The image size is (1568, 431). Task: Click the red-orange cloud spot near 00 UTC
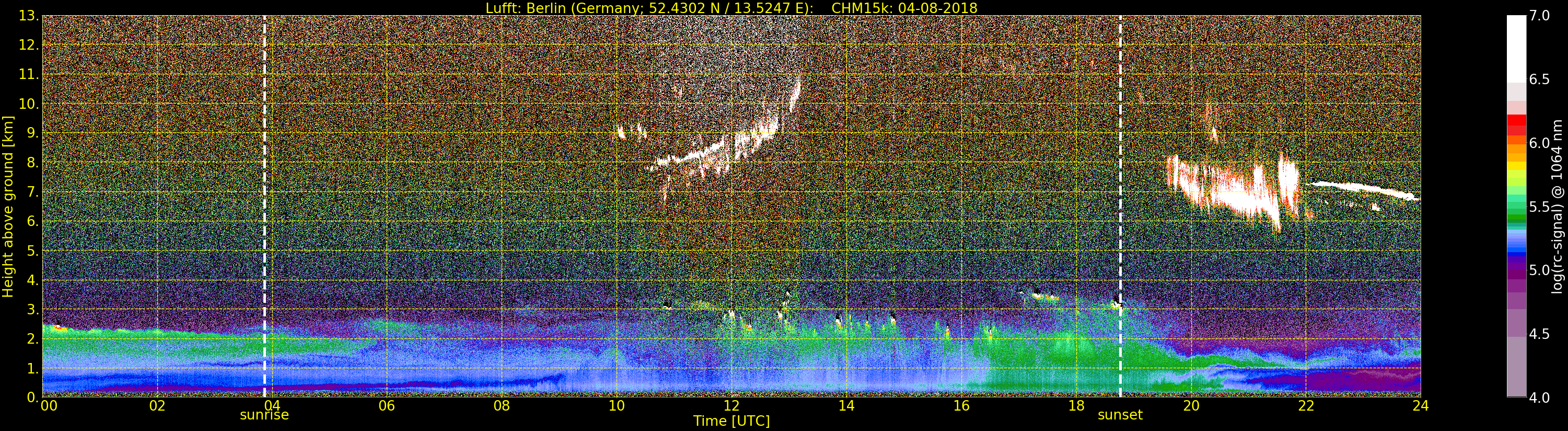(59, 327)
